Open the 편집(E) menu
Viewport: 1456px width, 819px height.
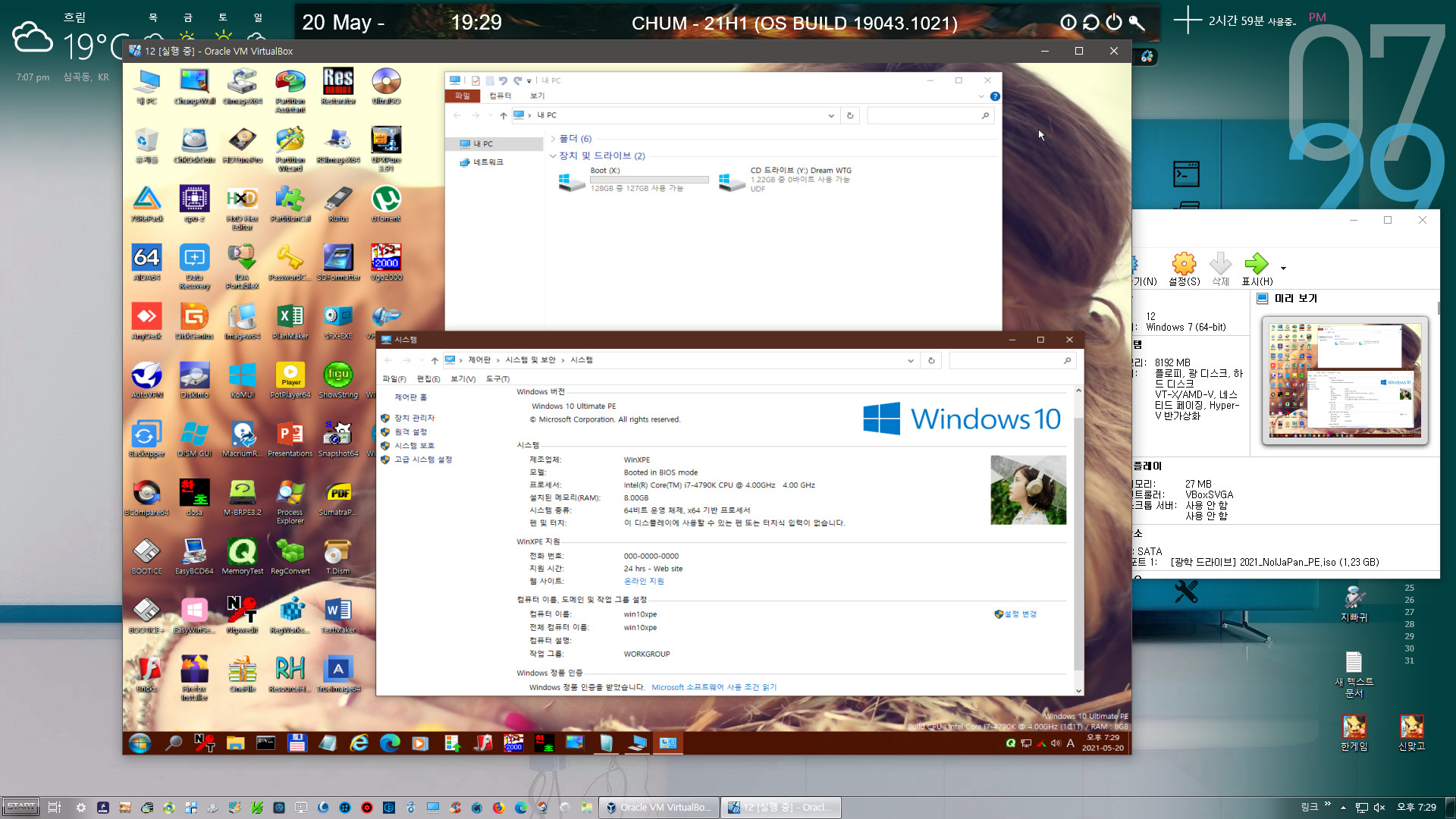428,379
